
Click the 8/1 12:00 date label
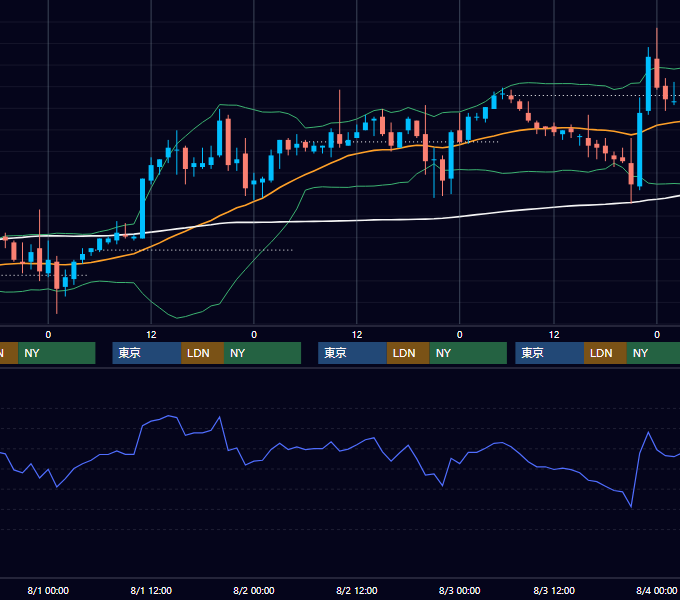click(x=151, y=590)
